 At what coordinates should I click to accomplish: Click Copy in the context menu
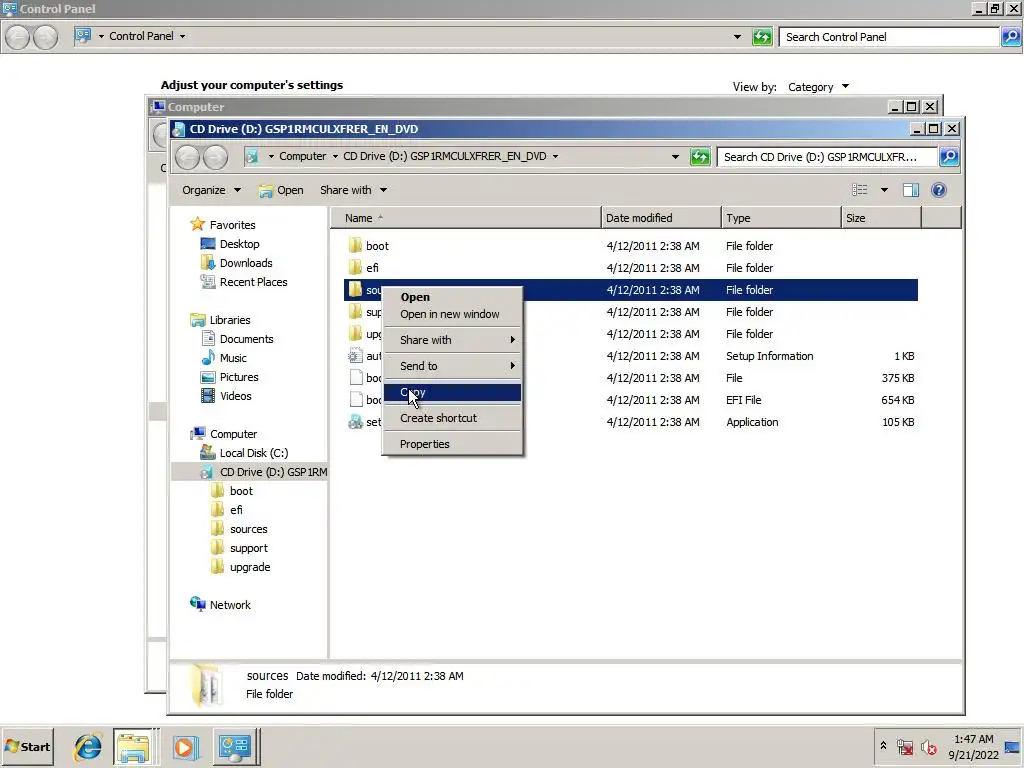[x=452, y=392]
